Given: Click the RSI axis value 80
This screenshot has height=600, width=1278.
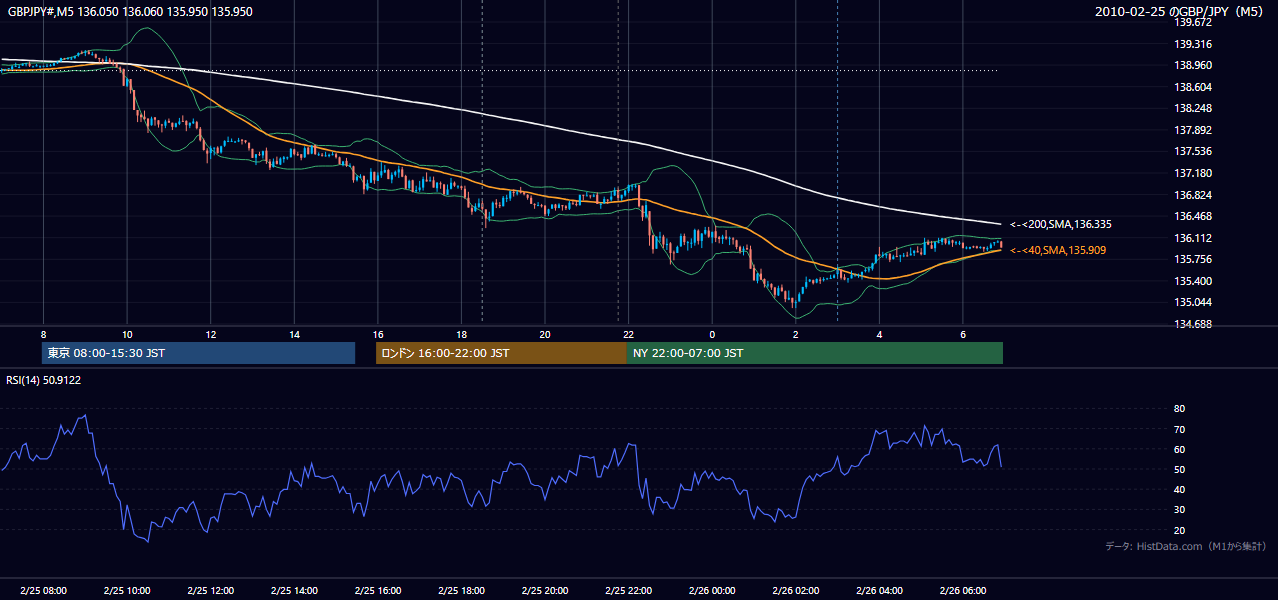Looking at the screenshot, I should [x=1180, y=409].
